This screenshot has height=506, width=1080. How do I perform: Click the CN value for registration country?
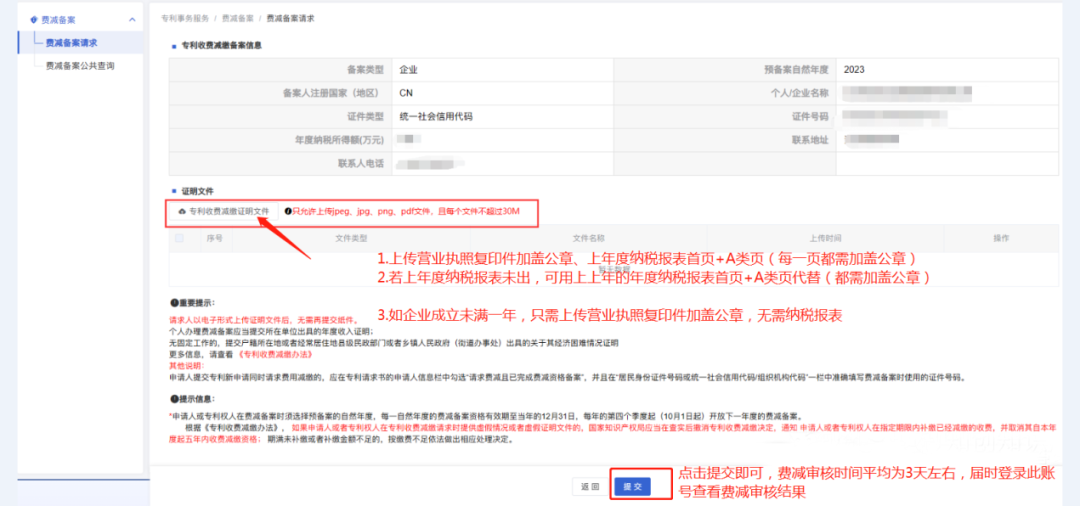[406, 94]
